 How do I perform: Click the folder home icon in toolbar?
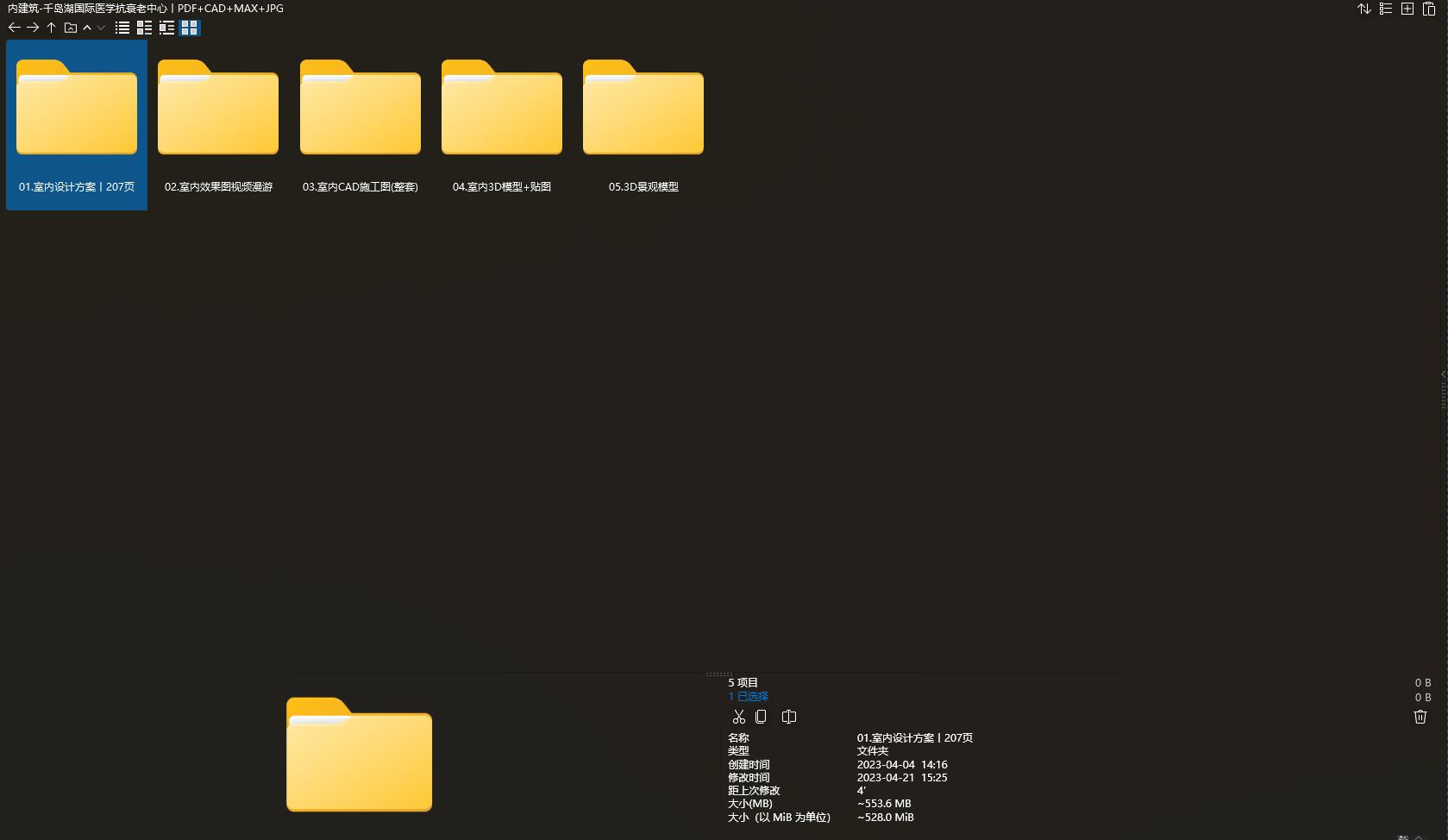pyautogui.click(x=71, y=28)
